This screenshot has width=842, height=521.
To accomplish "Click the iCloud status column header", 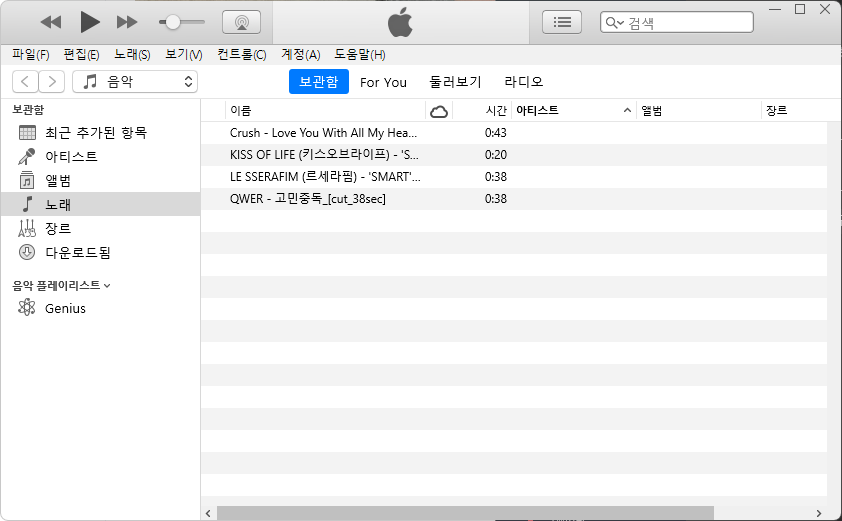I will (x=439, y=111).
